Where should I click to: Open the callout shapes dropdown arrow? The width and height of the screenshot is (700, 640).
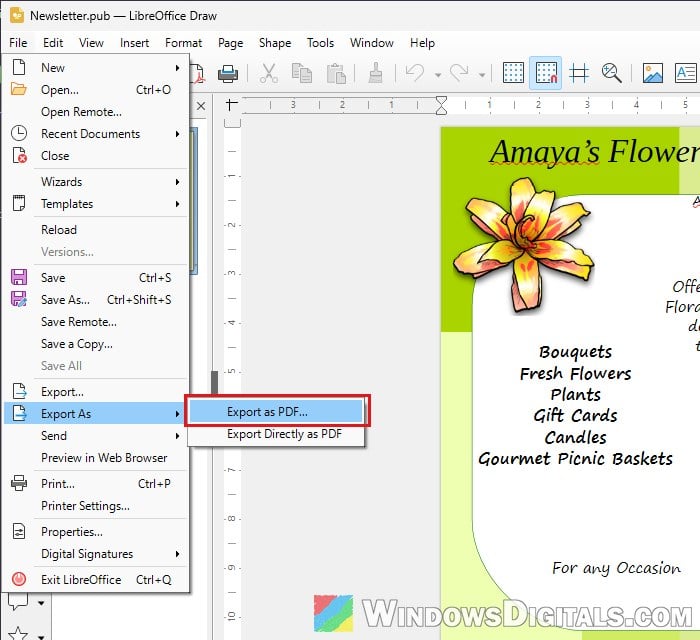coord(41,603)
